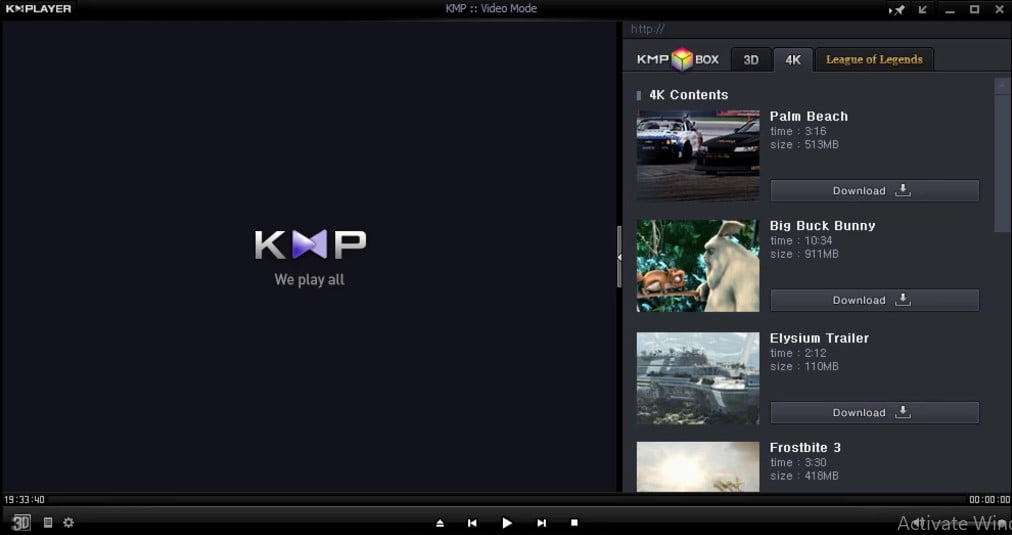Download the Elysium Trailer video
Screen dimensions: 1012x535
tap(875, 412)
